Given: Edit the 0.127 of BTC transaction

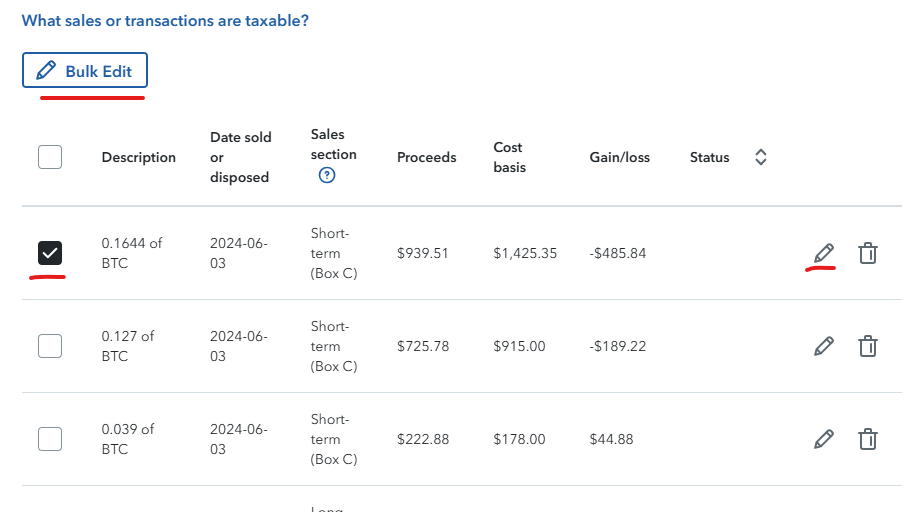Looking at the screenshot, I should click(x=823, y=346).
